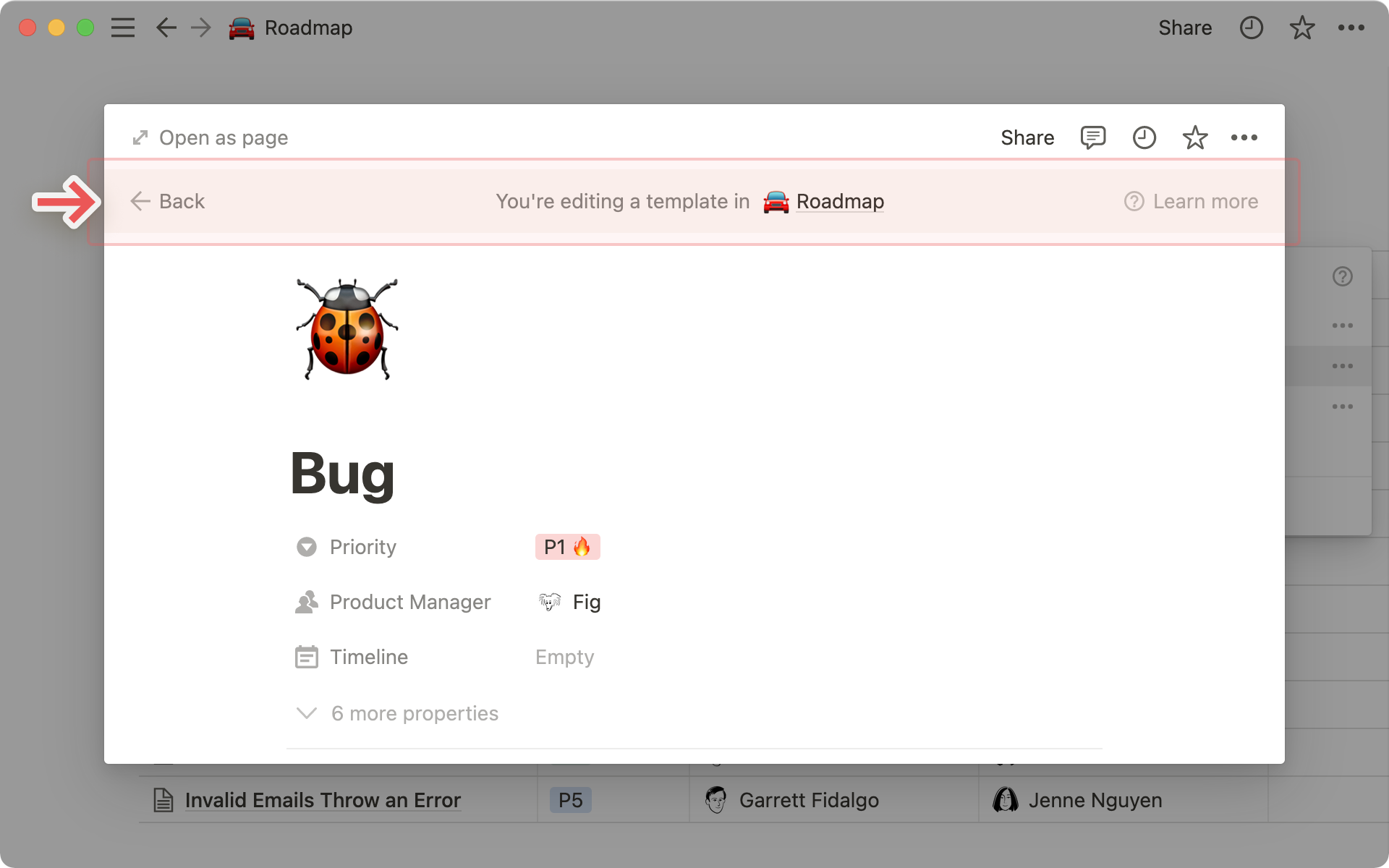Screen dimensions: 1389x868
Task: Click the Product Manager person icon
Action: [x=307, y=601]
